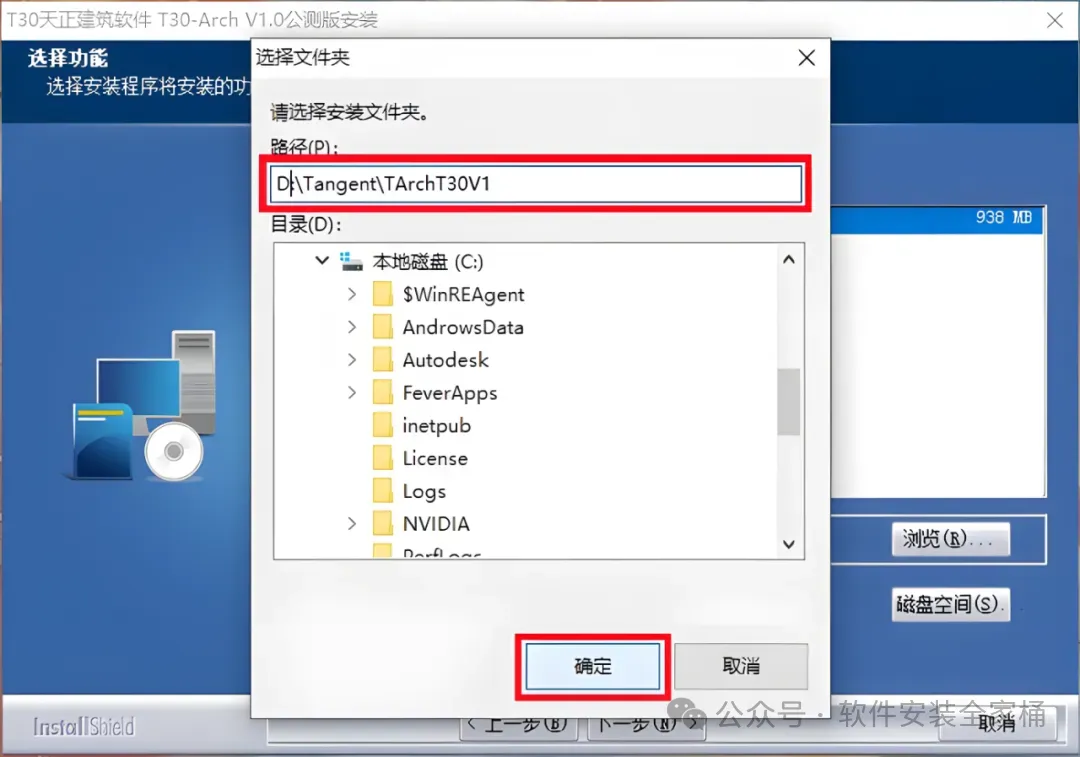Select the FeverApps folder icon

pos(382,393)
